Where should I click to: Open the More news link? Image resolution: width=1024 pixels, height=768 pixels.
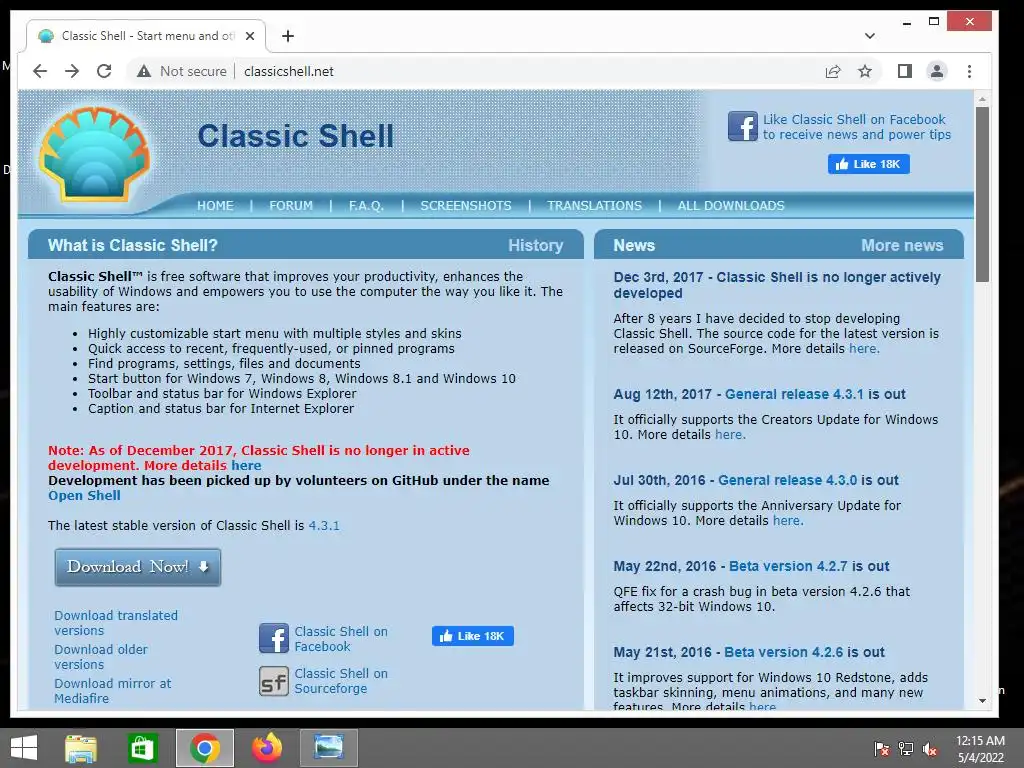tap(902, 246)
